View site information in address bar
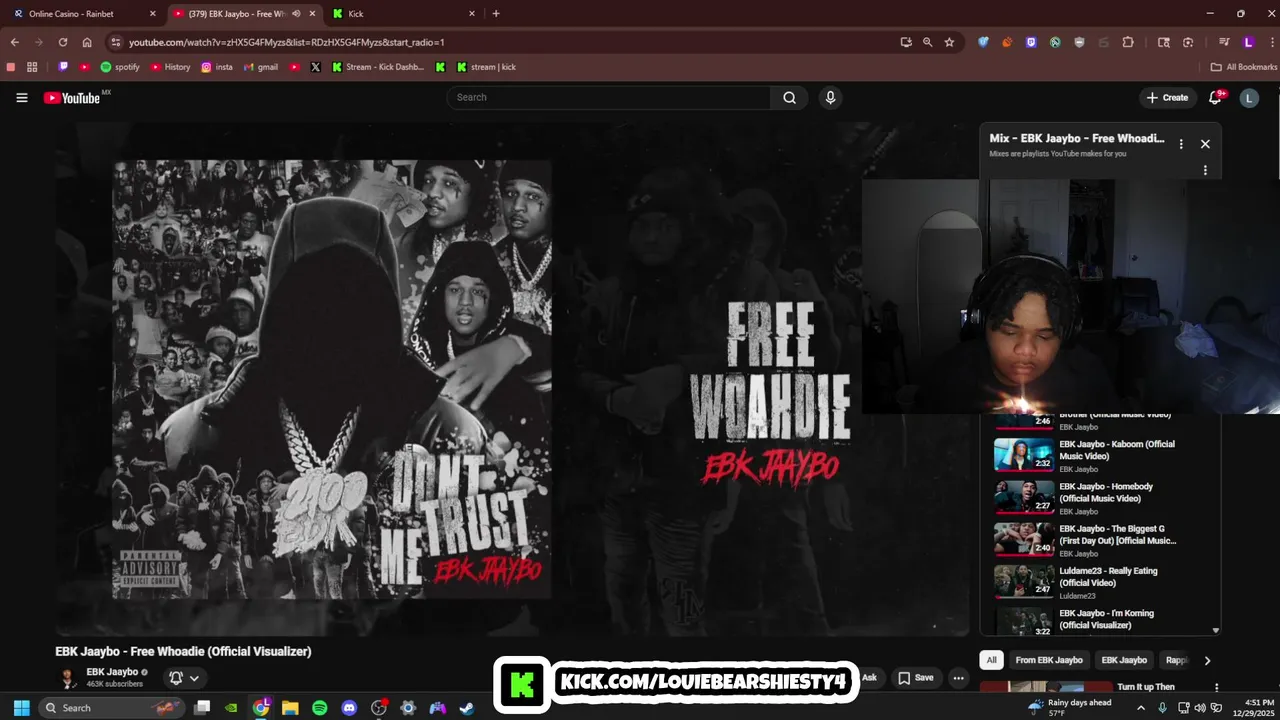Viewport: 1280px width, 720px height. pos(116,42)
